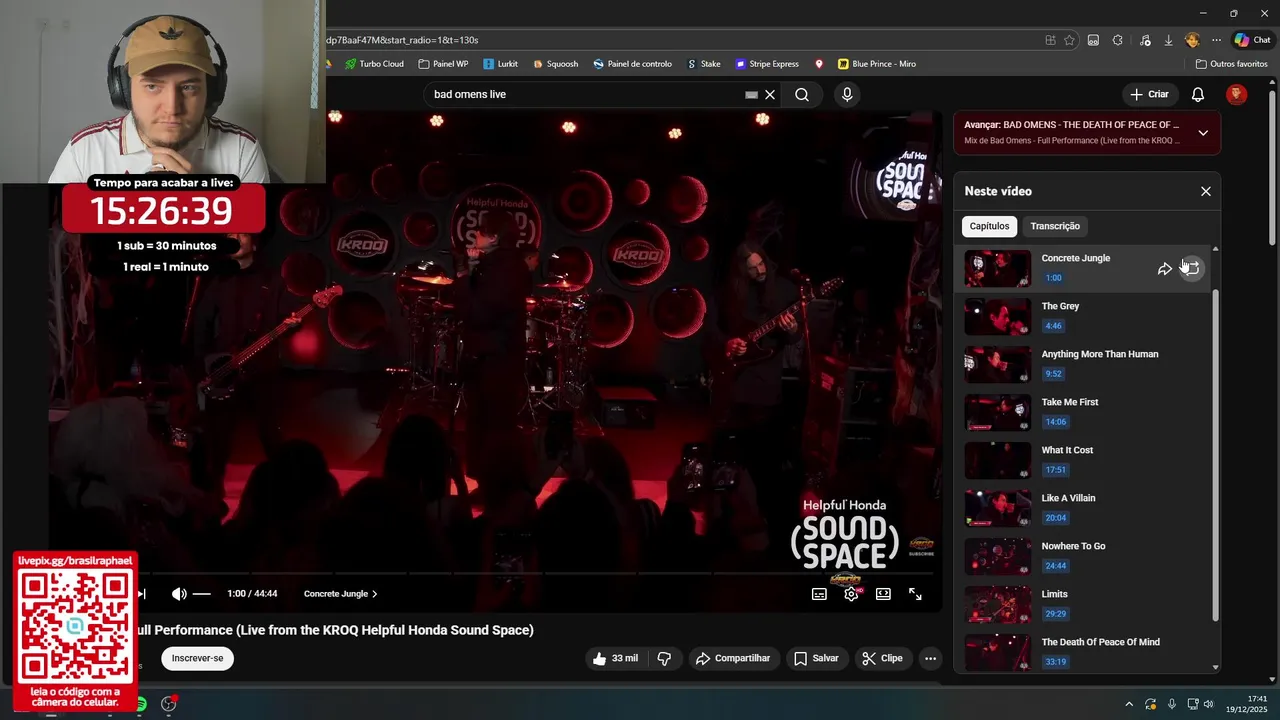Open the YouTube account avatar menu

(x=1237, y=95)
